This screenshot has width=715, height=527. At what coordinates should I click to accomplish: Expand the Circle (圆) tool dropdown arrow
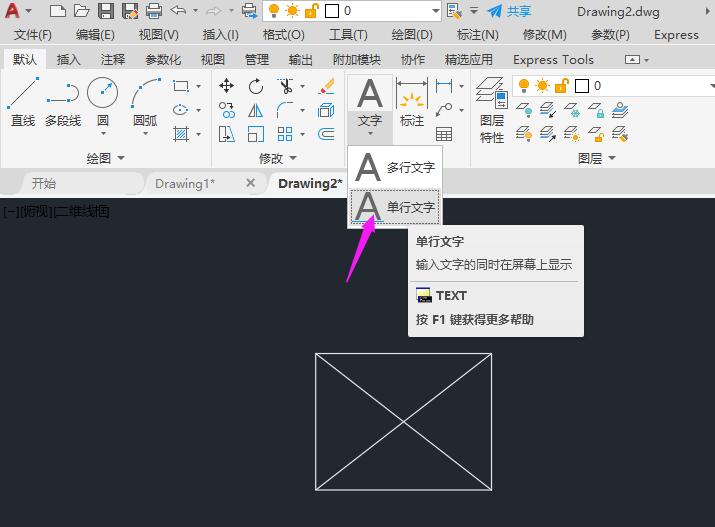(x=103, y=134)
